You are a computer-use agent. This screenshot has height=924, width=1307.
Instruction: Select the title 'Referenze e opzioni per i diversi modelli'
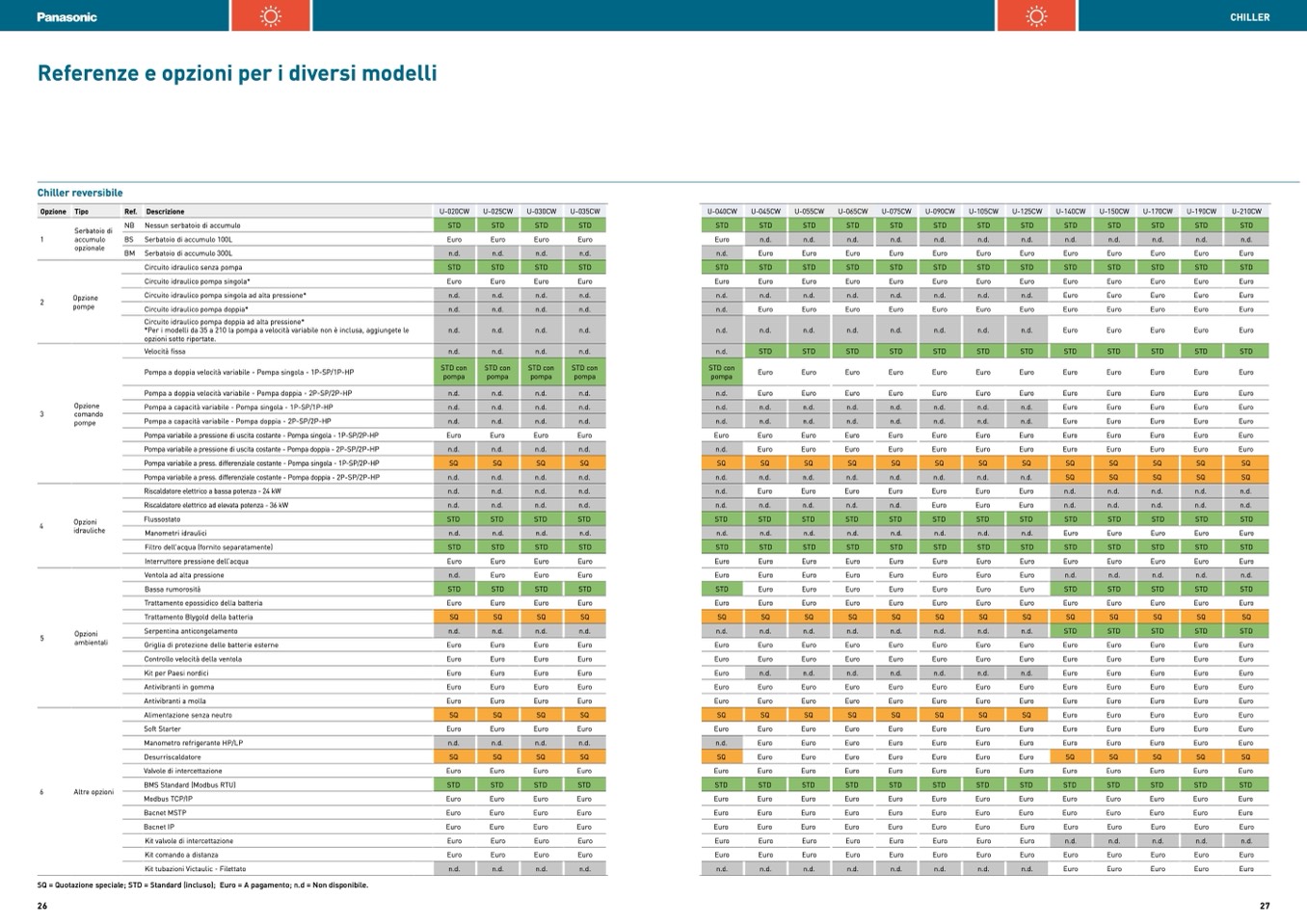(x=237, y=73)
